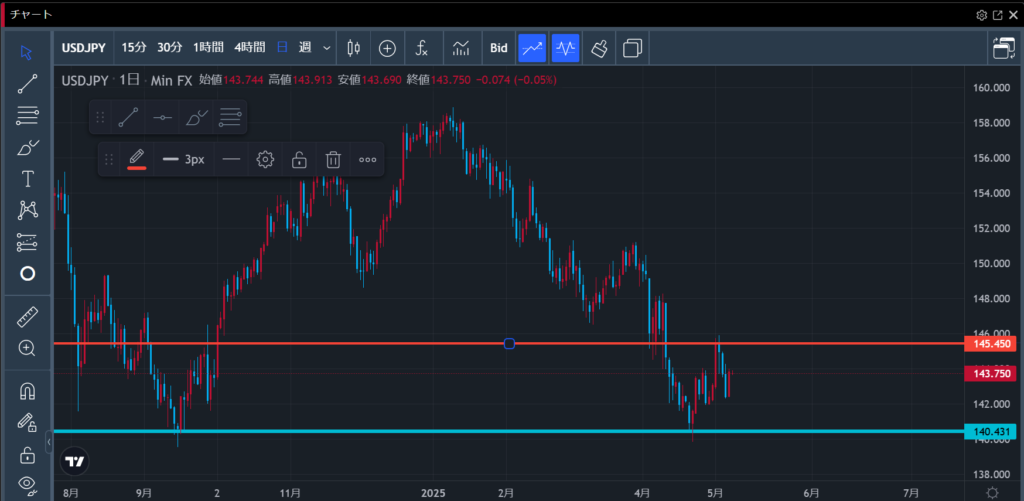
Task: Select the Text tool
Action: [x=27, y=178]
